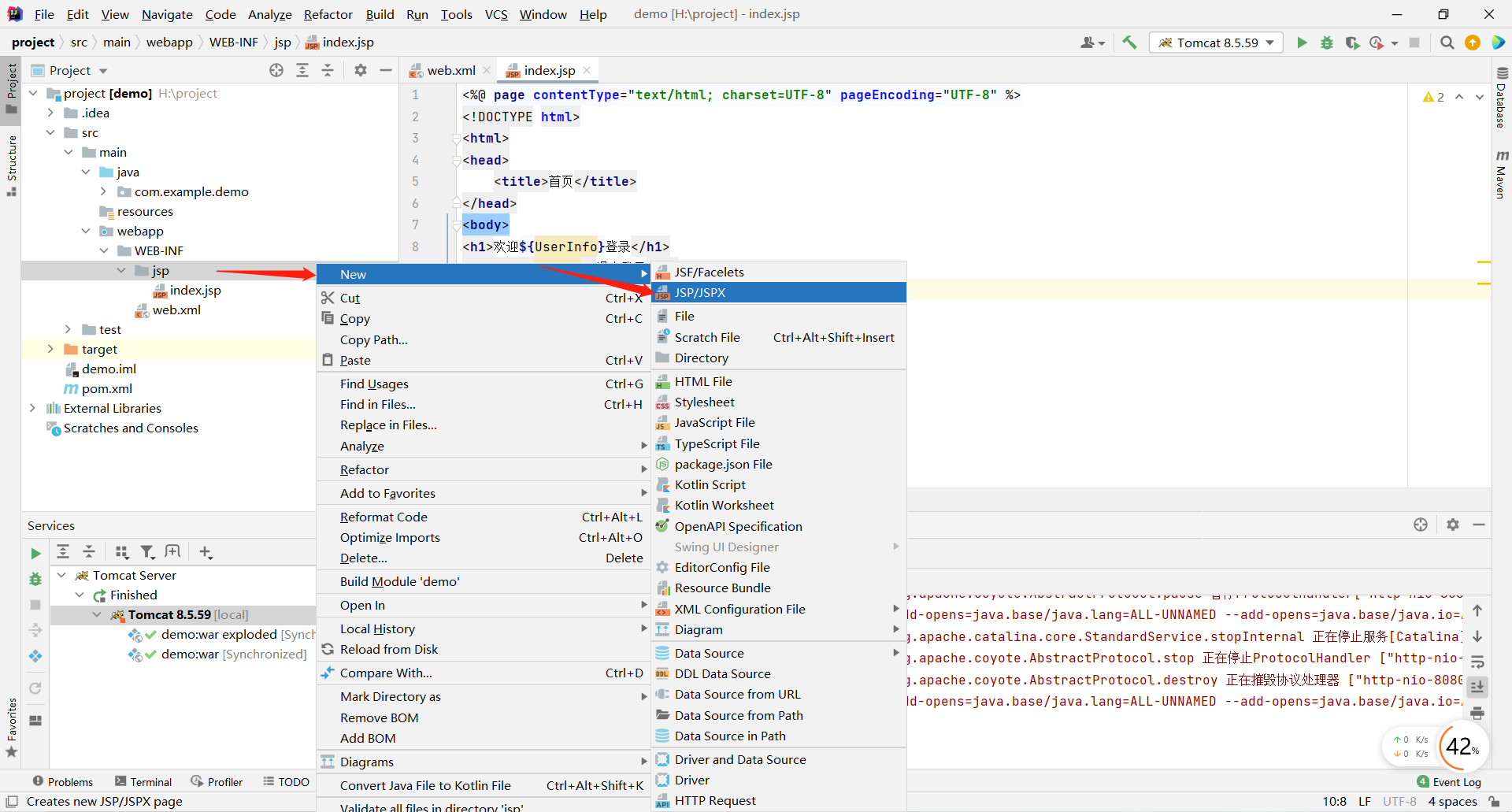The height and width of the screenshot is (812, 1512).
Task: Click the Debug bug icon in toolbar
Action: point(1327,43)
